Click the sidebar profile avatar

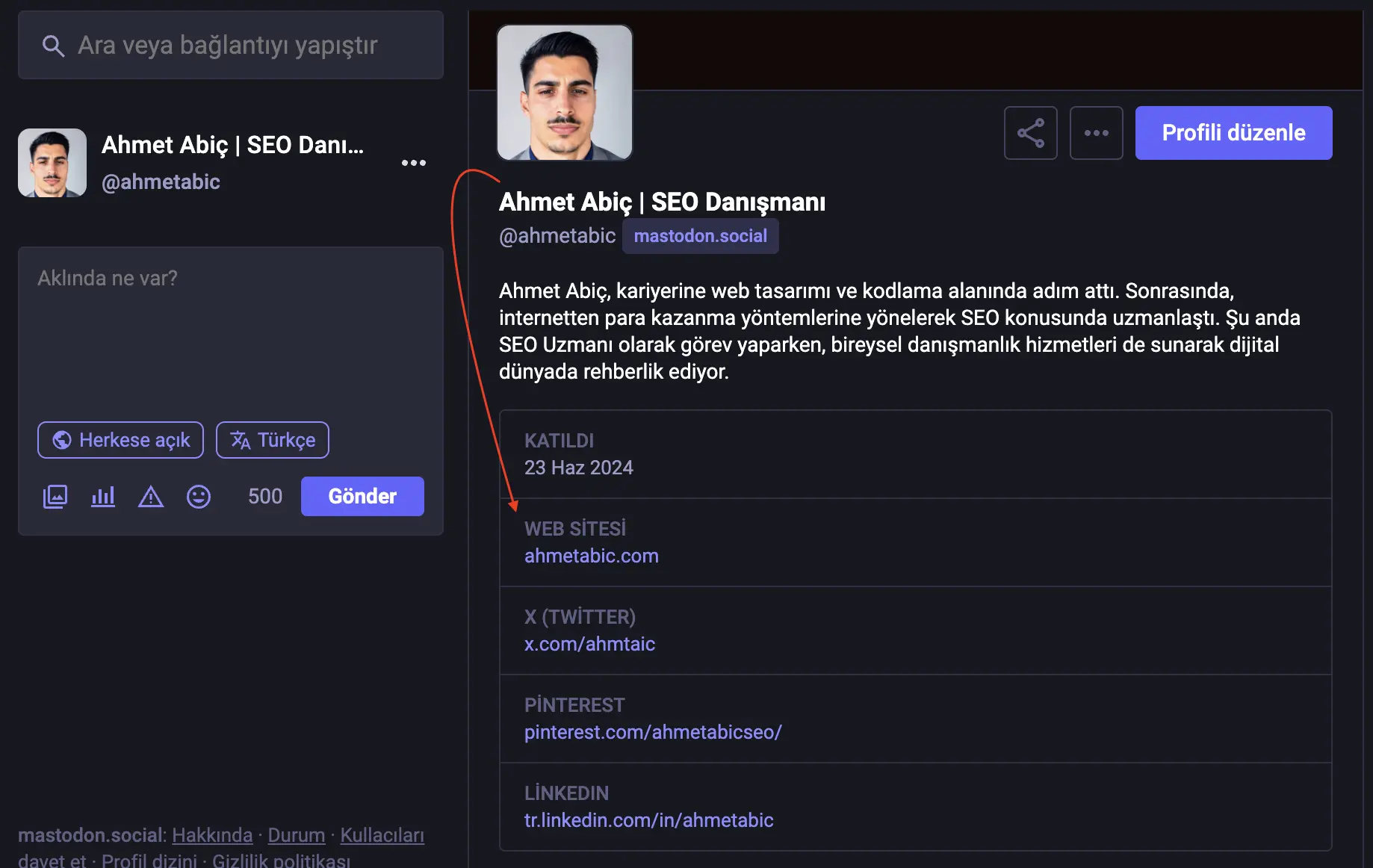click(x=52, y=163)
